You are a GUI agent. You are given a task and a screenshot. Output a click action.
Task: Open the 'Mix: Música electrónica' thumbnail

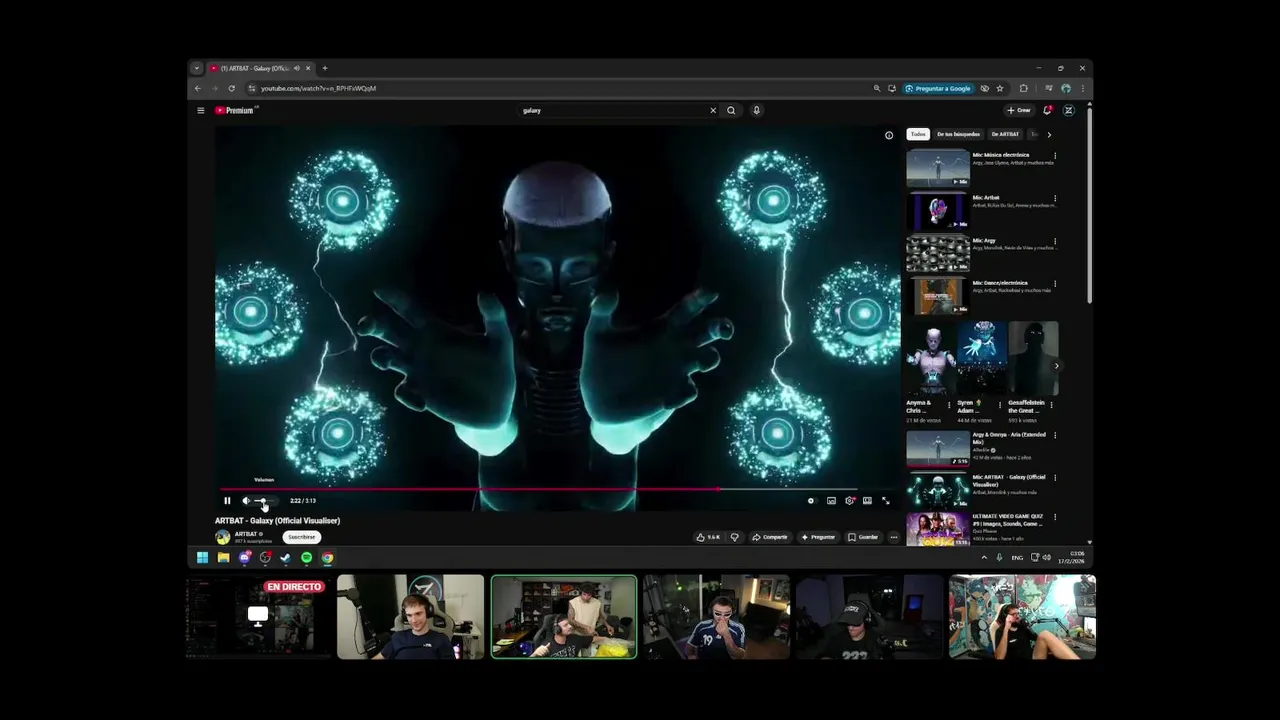[x=938, y=168]
